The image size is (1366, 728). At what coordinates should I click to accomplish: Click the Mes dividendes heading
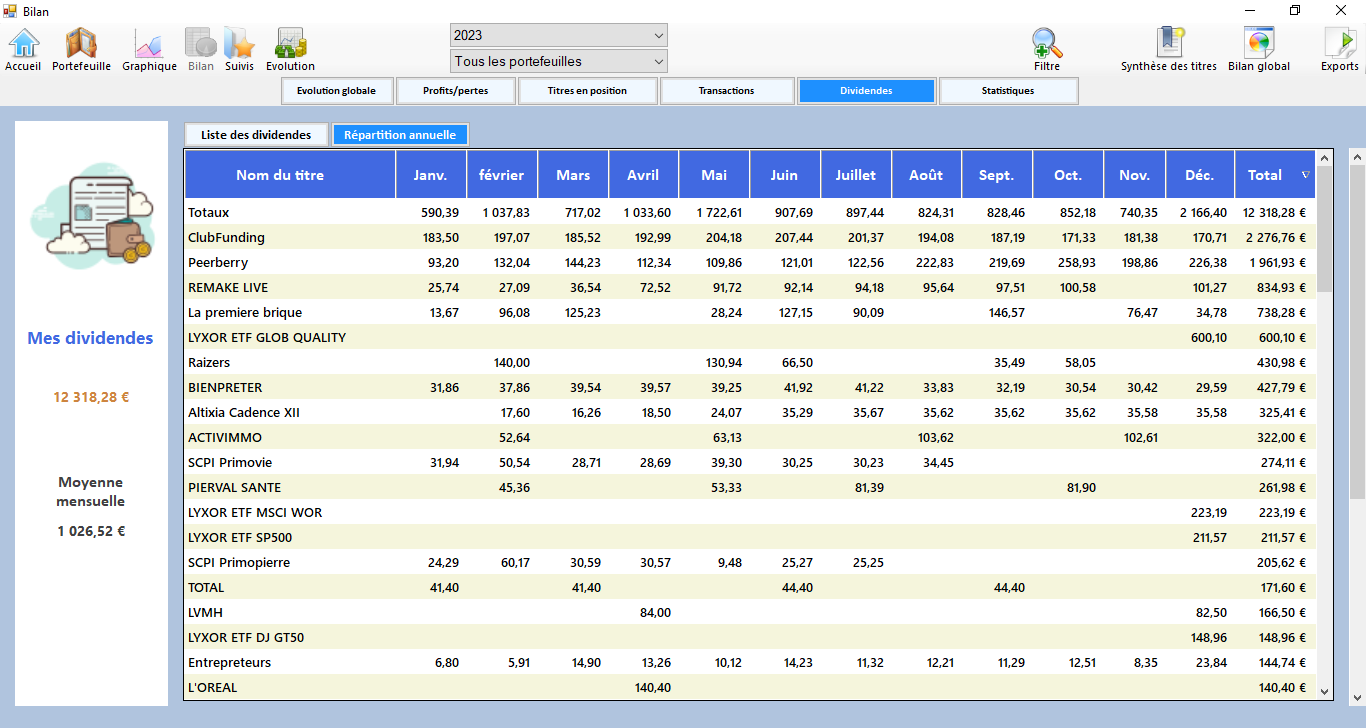coord(91,338)
